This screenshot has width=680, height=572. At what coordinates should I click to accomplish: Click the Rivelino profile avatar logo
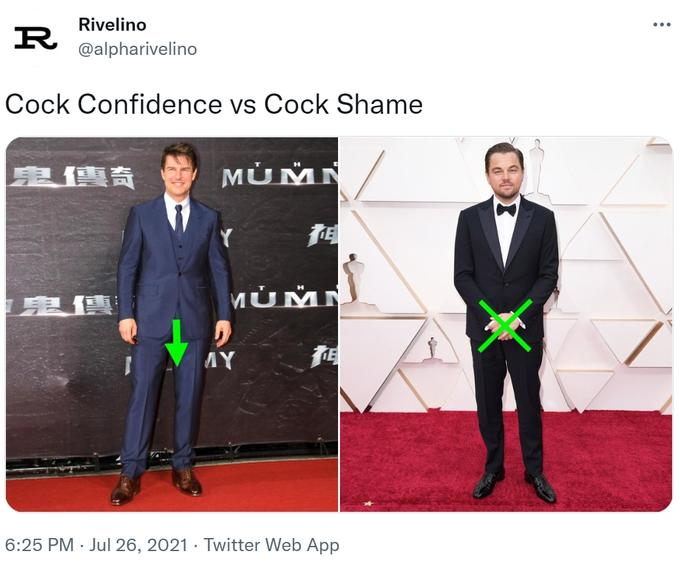click(x=35, y=37)
